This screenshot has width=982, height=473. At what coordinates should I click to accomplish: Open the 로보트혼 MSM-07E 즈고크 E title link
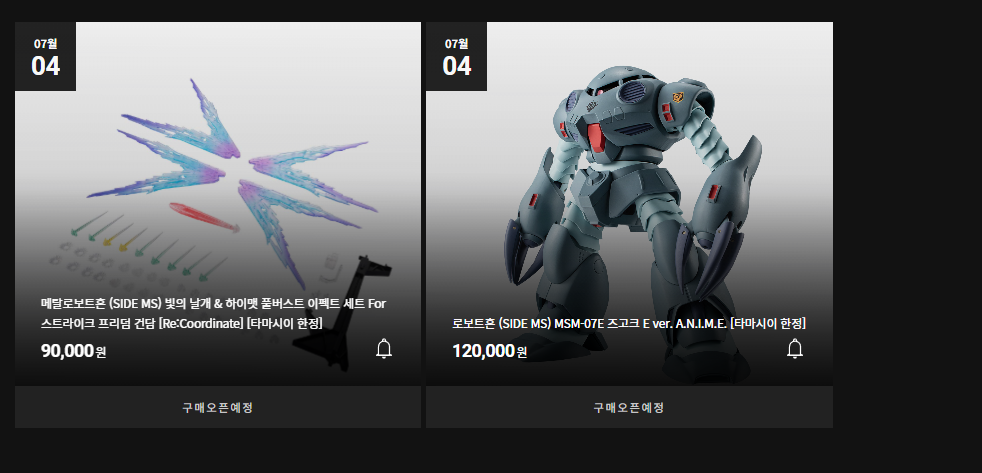pyautogui.click(x=629, y=324)
